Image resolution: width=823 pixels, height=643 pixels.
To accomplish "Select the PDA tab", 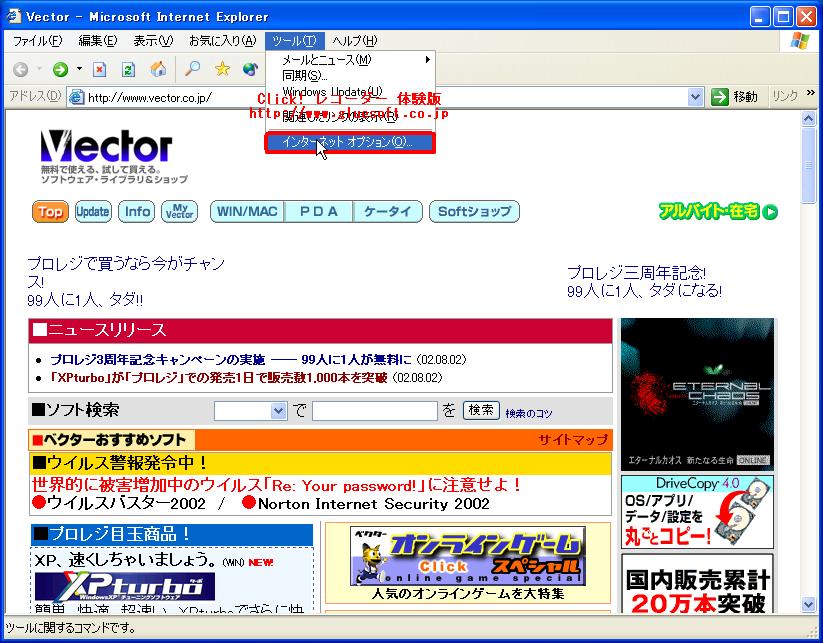I will click(x=319, y=212).
